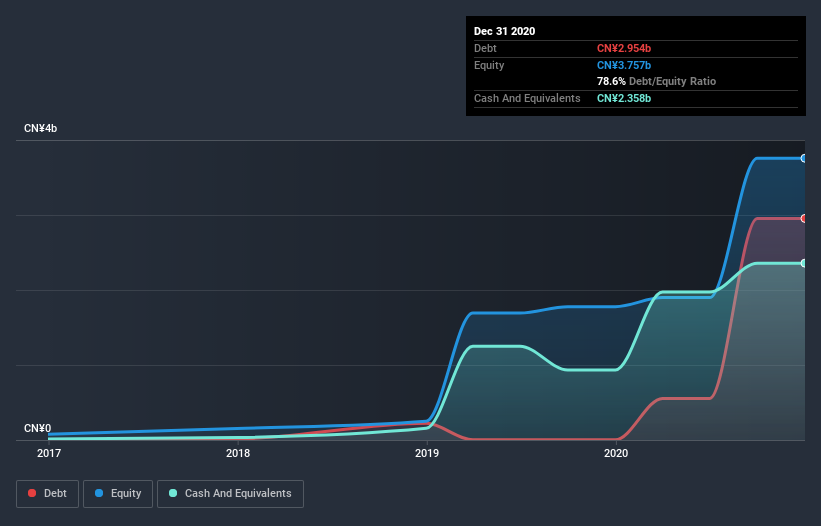Click the red Debt legend dot
821x526 pixels.
click(x=32, y=493)
